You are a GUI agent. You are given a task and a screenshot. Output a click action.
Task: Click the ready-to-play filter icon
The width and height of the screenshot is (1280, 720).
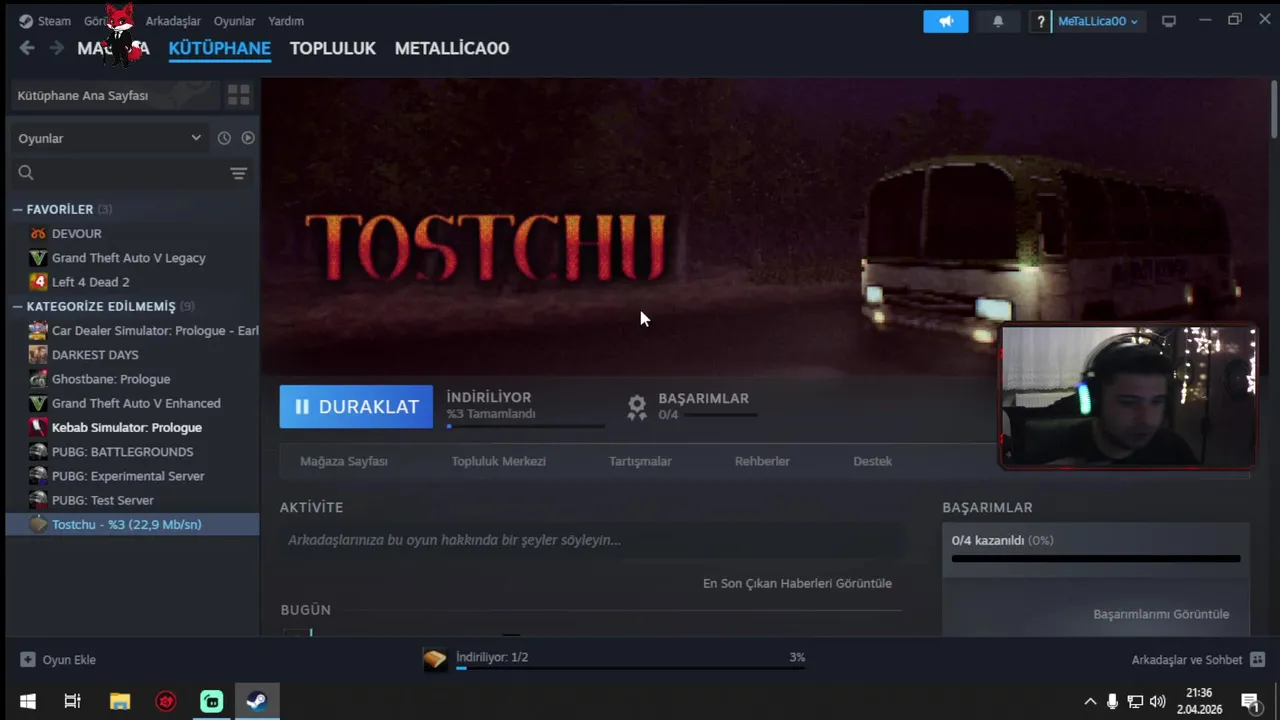click(248, 138)
